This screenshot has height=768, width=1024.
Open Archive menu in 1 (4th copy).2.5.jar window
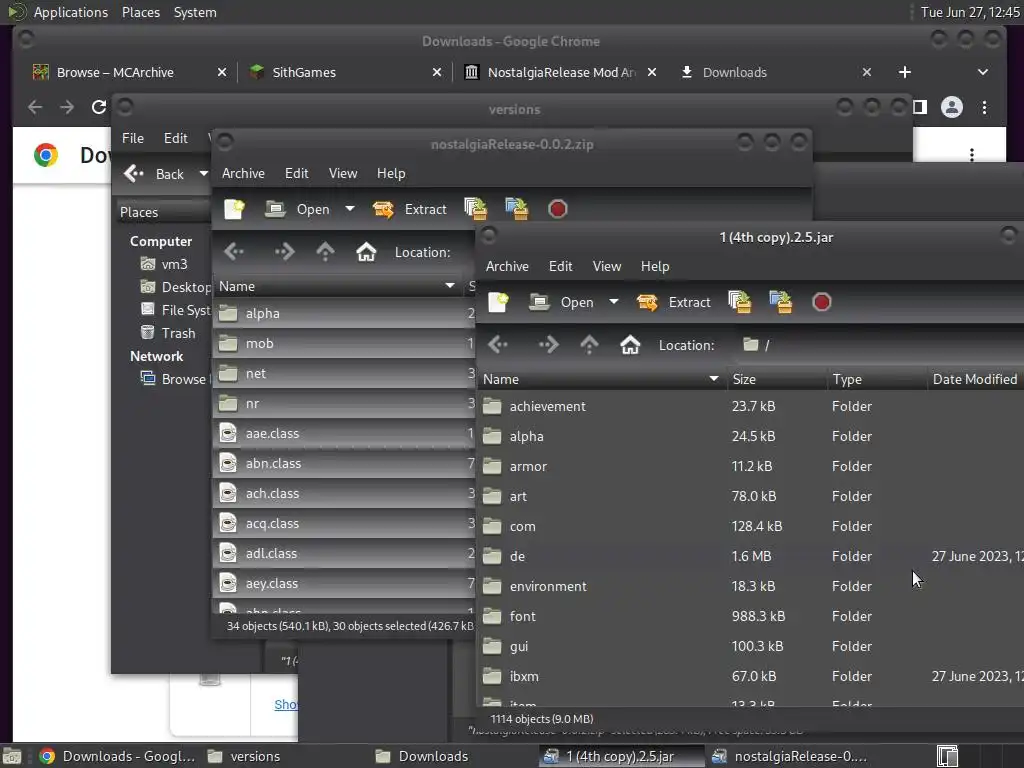click(x=507, y=266)
